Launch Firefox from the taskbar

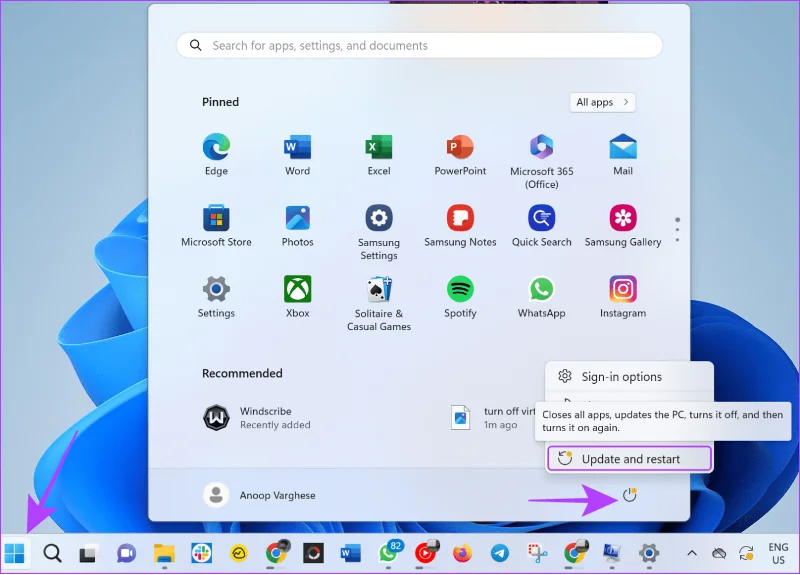point(462,553)
